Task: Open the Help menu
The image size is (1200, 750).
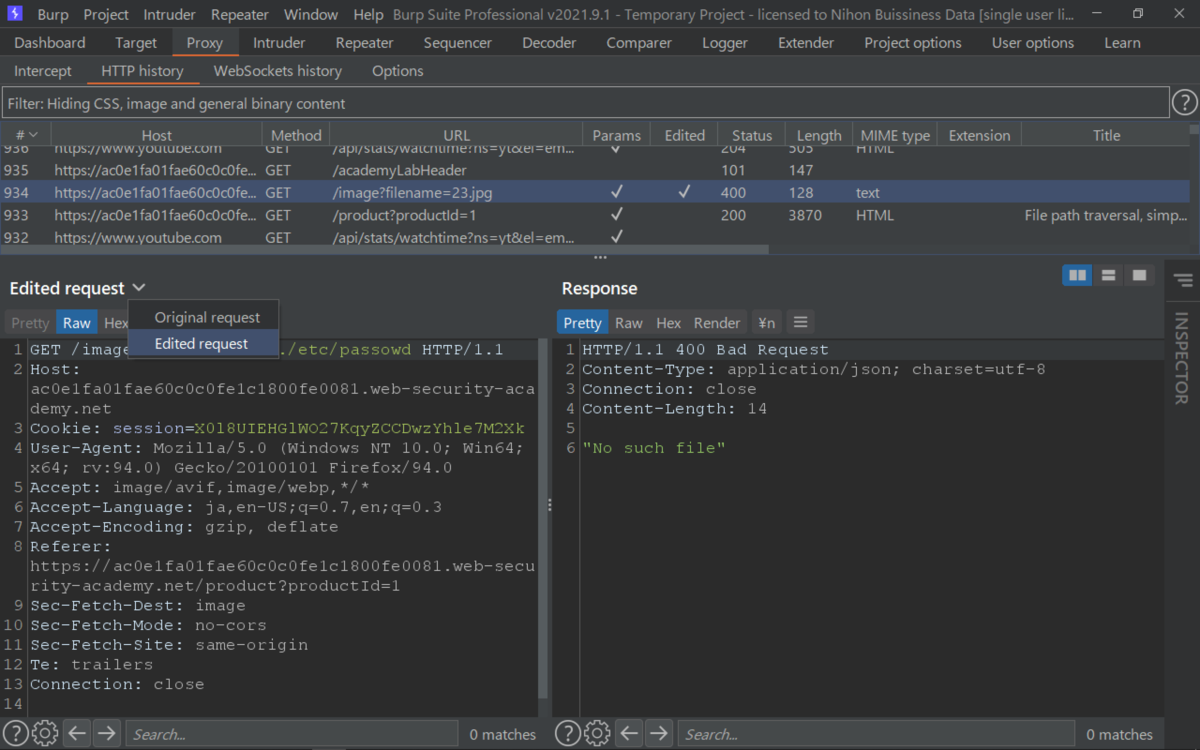Action: point(368,14)
